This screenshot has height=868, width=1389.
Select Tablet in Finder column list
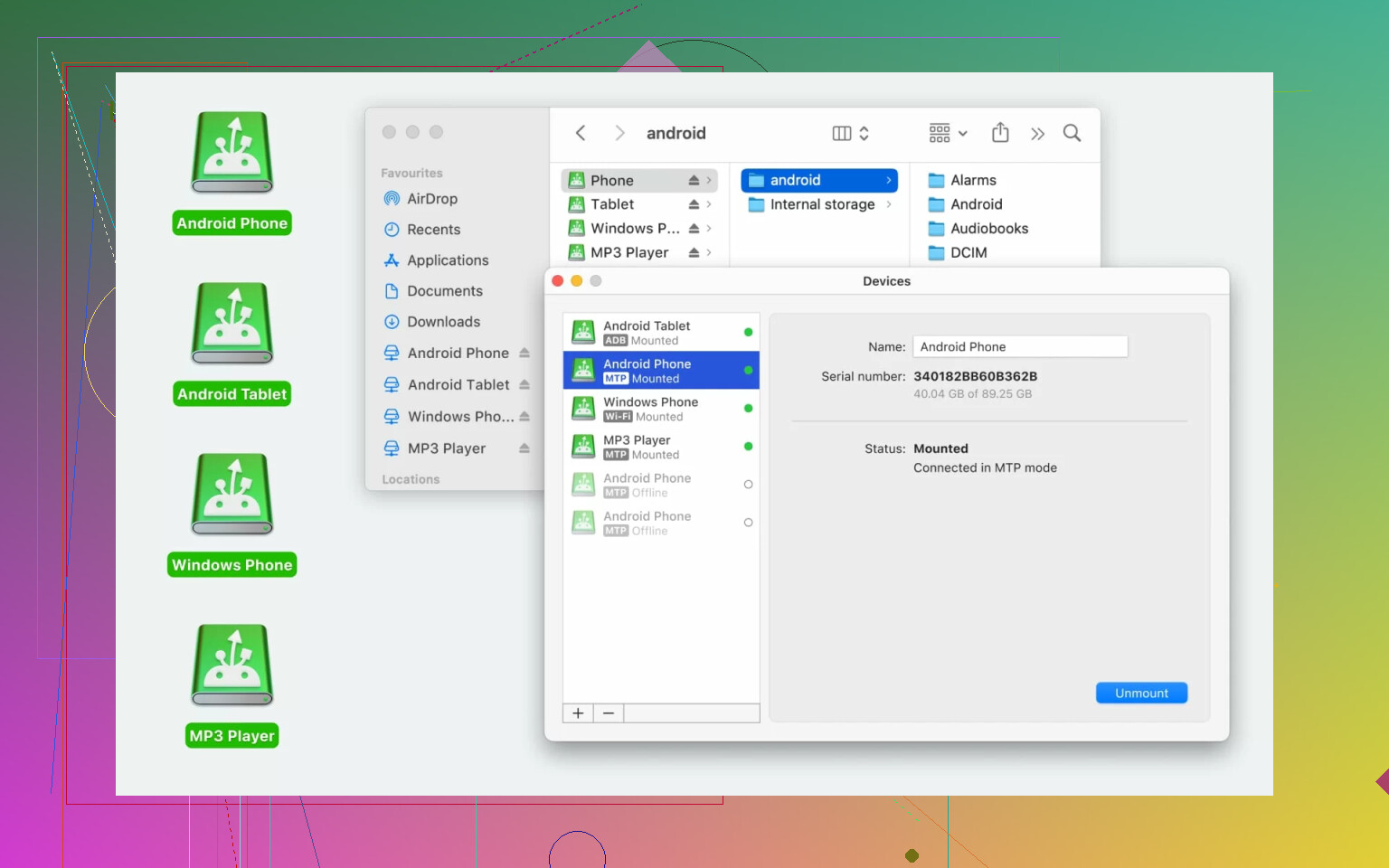639,204
